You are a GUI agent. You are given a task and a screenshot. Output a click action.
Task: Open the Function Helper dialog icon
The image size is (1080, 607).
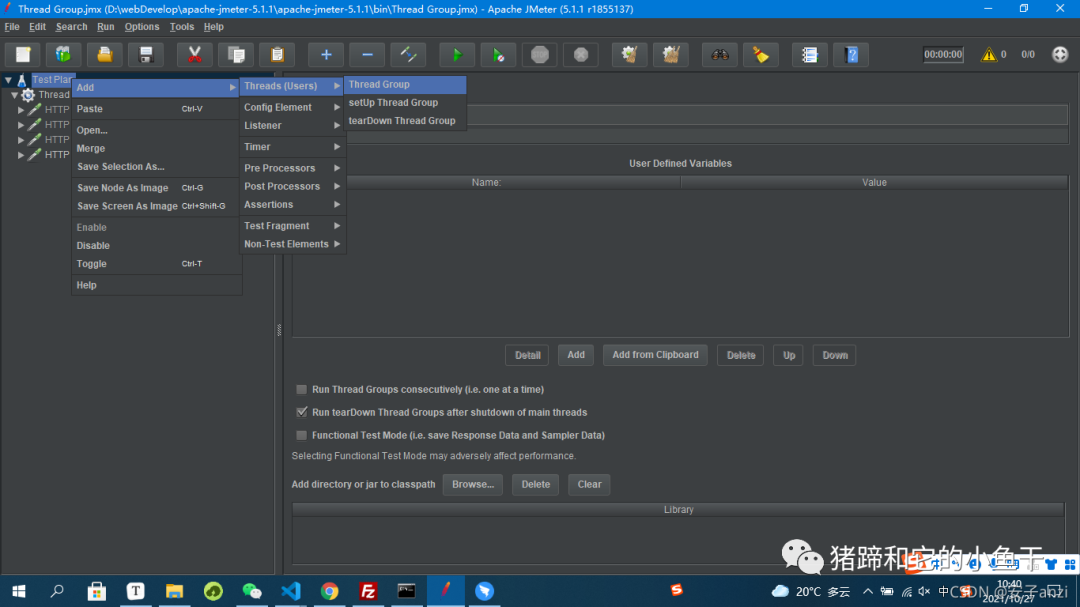[810, 54]
